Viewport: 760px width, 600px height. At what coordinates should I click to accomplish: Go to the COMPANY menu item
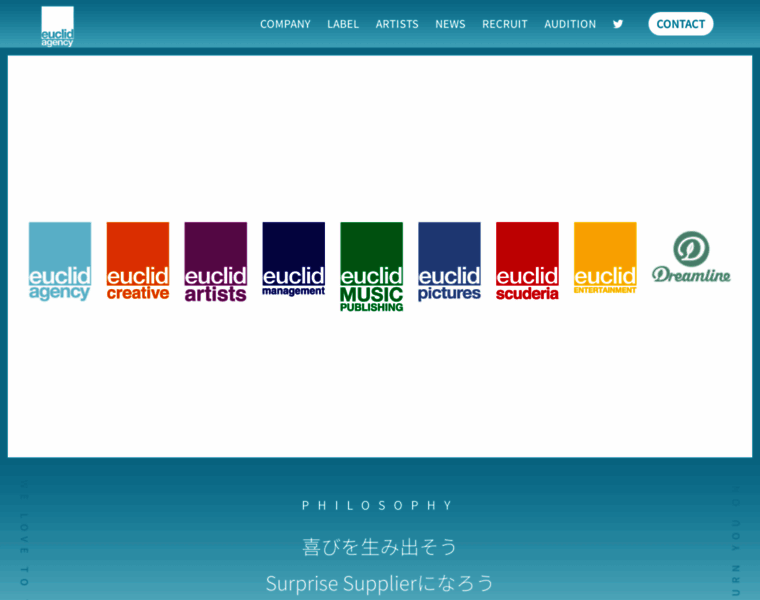coord(285,24)
